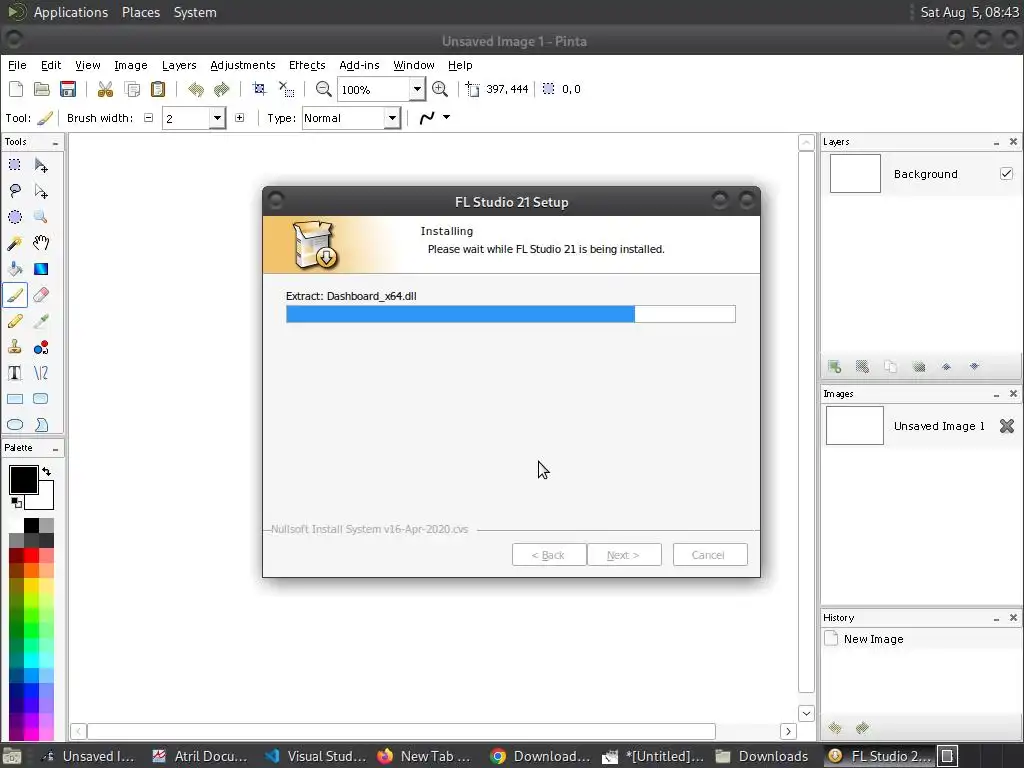Toggle Background layer visibility checkbox
This screenshot has width=1024, height=768.
point(1006,173)
